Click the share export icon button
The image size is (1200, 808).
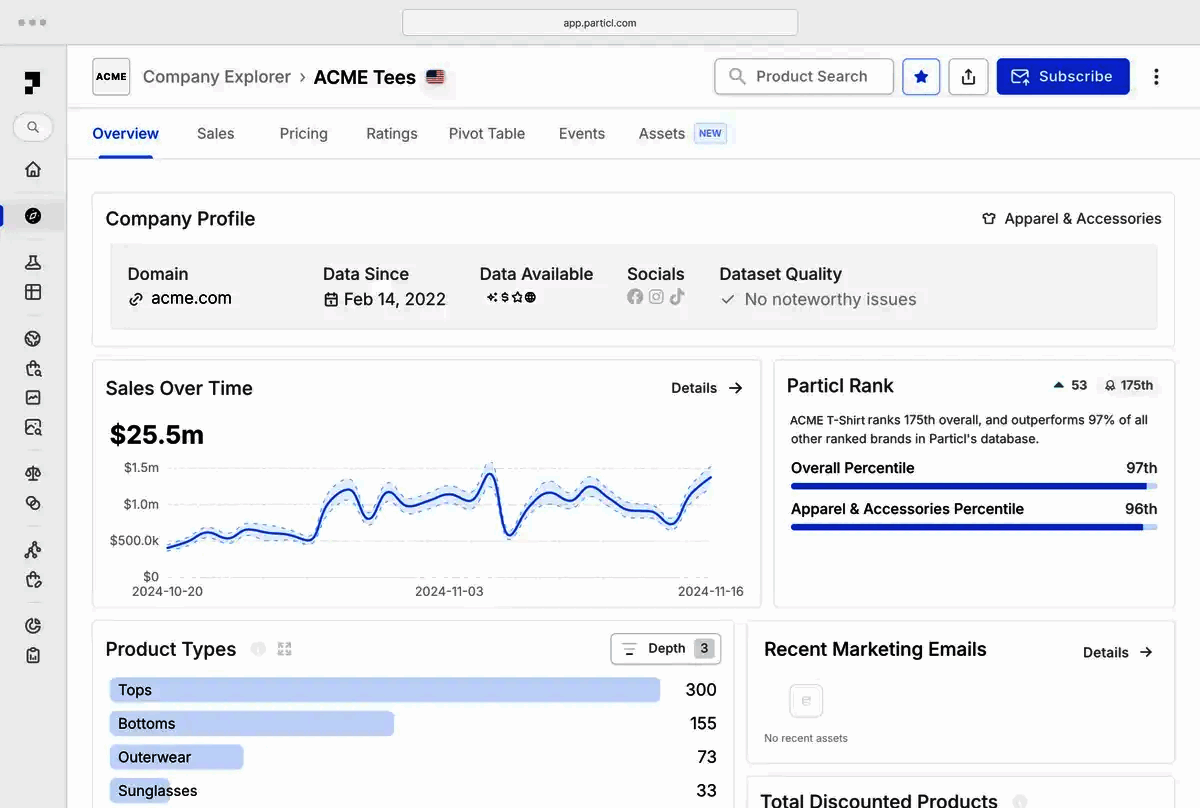968,77
